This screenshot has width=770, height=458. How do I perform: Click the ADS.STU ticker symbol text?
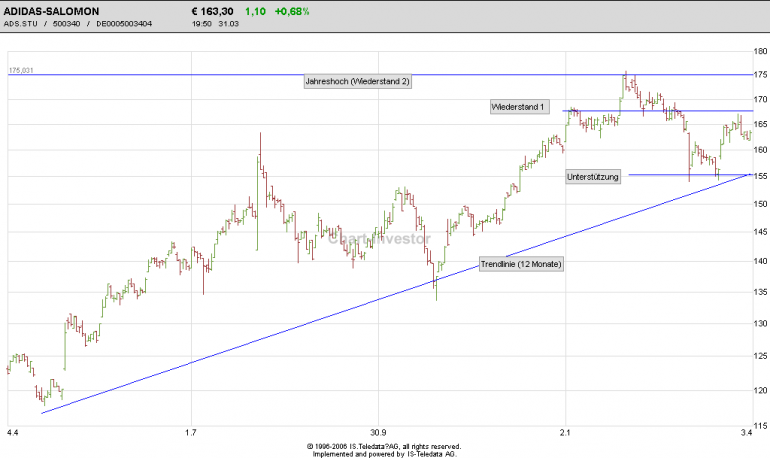coord(21,24)
